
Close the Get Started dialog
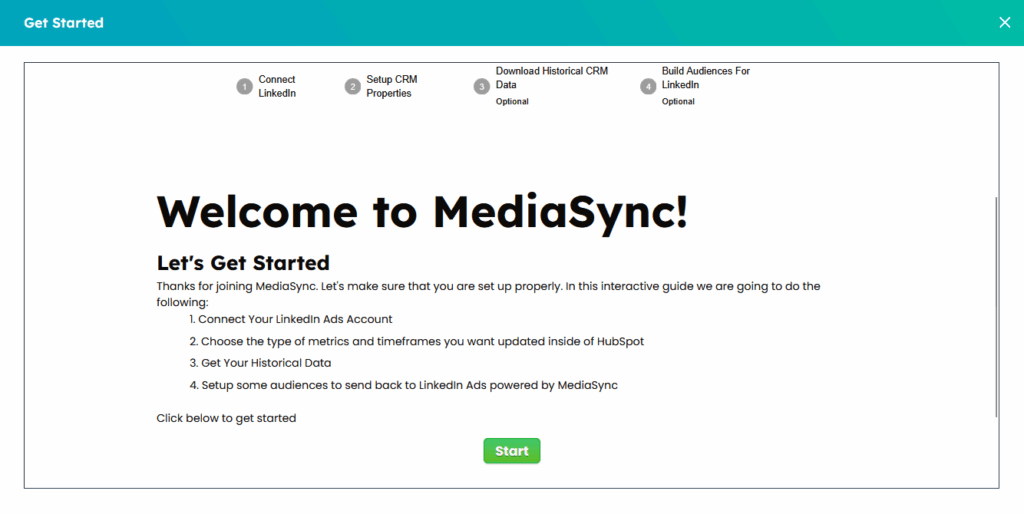tap(1004, 22)
